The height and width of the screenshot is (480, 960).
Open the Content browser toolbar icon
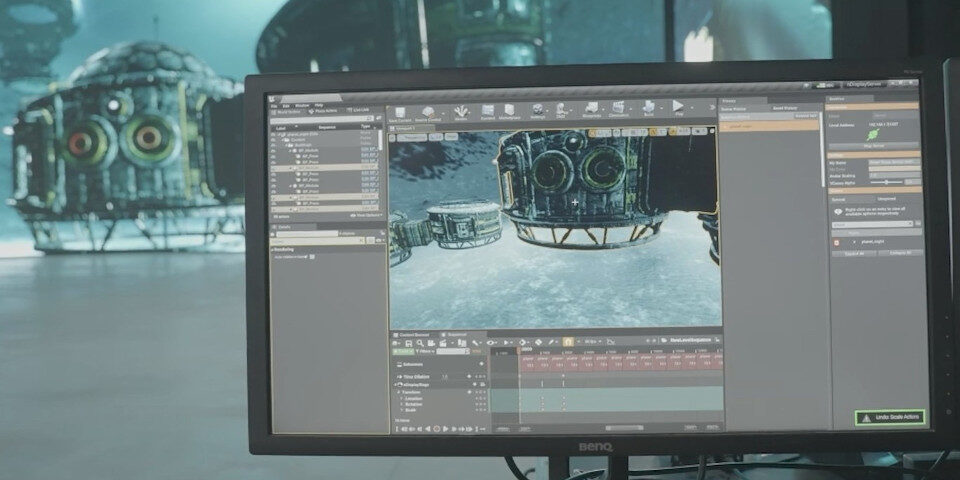point(488,112)
